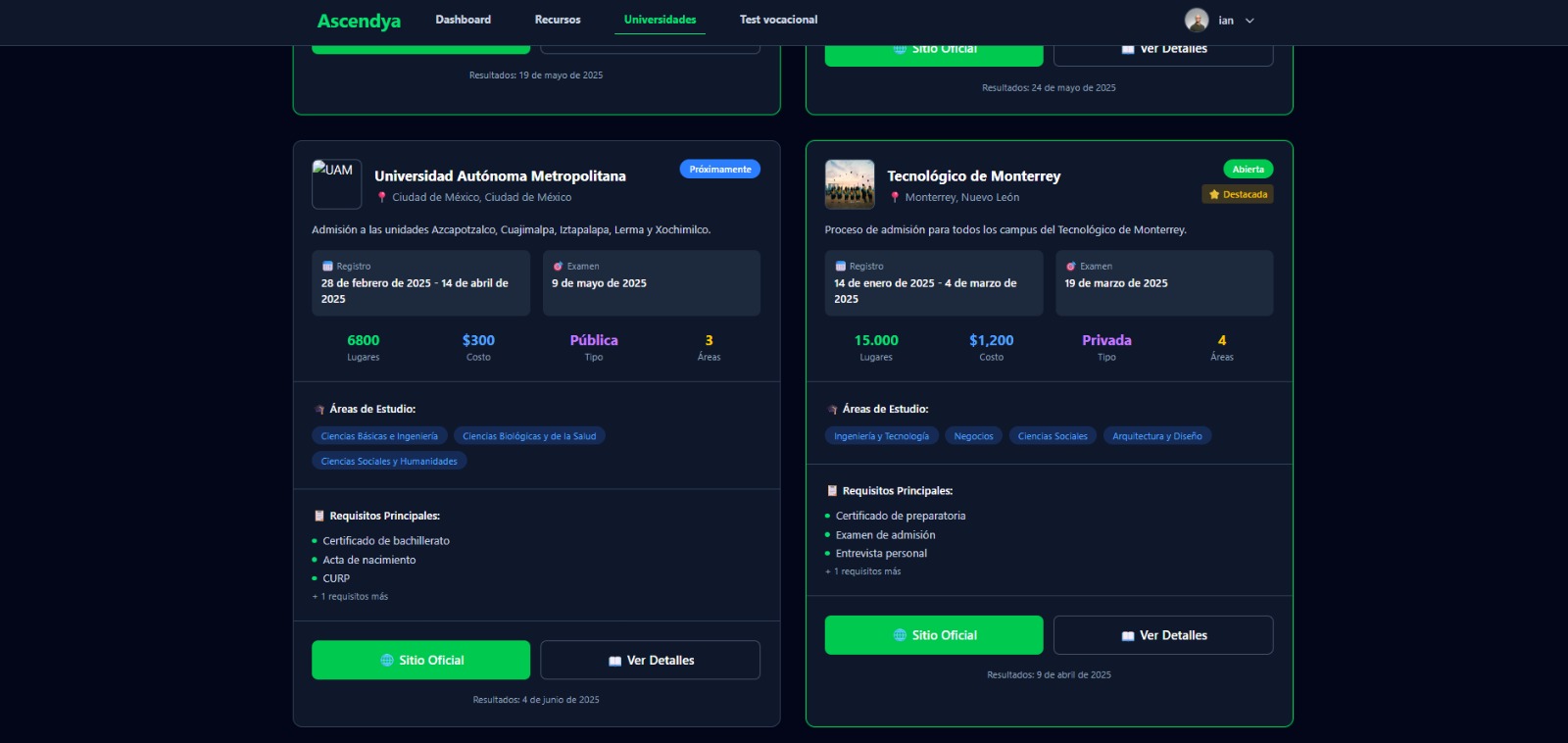Open Sitio Oficial for Universidad Autónoma Metropolitana
This screenshot has height=743, width=1568.
tap(420, 660)
